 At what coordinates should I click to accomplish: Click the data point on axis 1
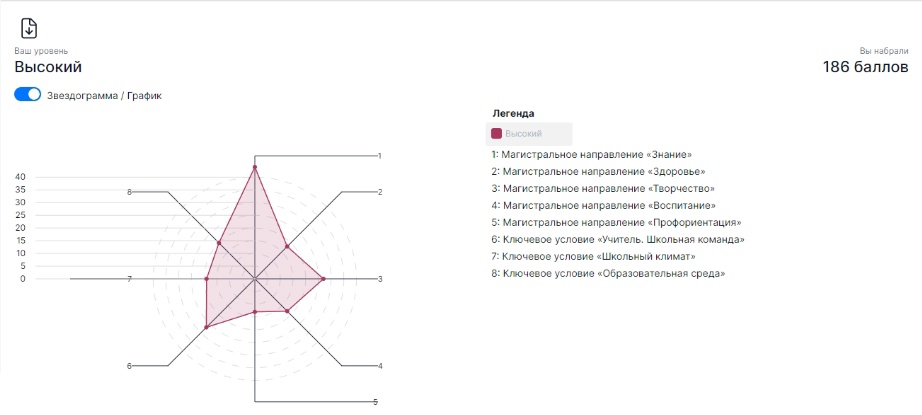pos(255,168)
